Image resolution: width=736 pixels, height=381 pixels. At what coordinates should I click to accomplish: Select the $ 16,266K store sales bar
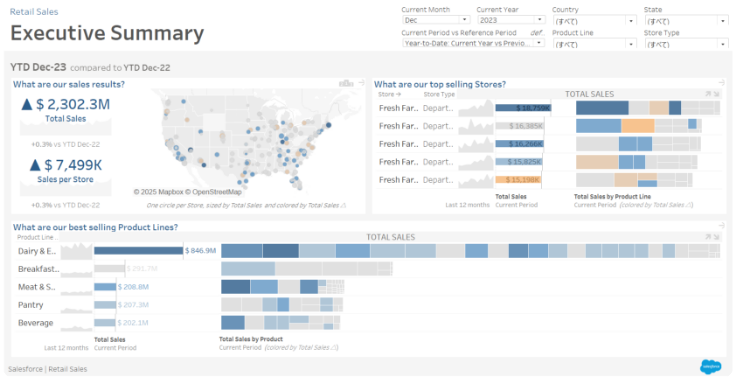pos(520,144)
